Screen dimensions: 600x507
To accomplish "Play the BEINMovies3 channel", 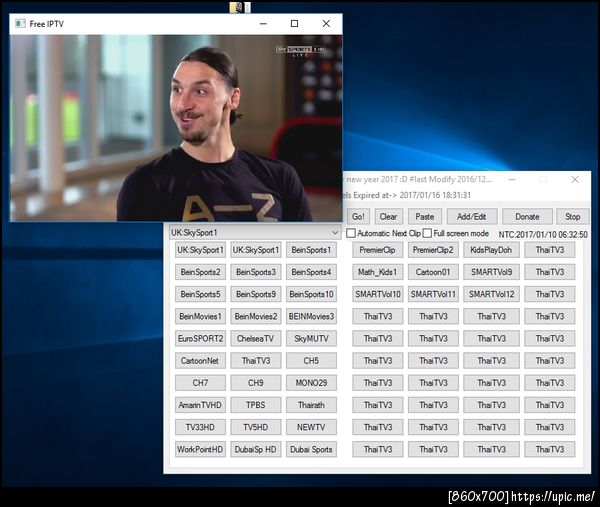I will (x=311, y=316).
